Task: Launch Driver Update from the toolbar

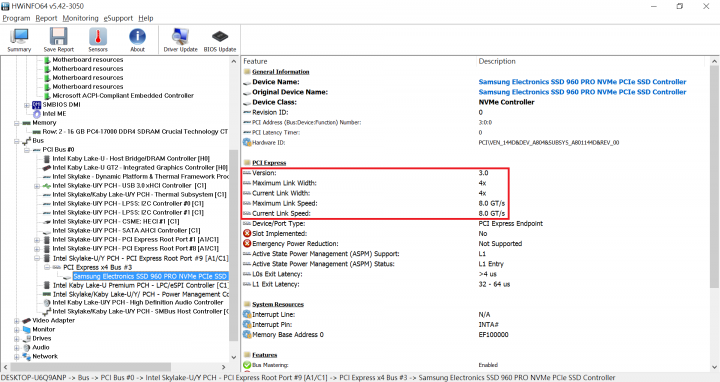Action: point(180,40)
